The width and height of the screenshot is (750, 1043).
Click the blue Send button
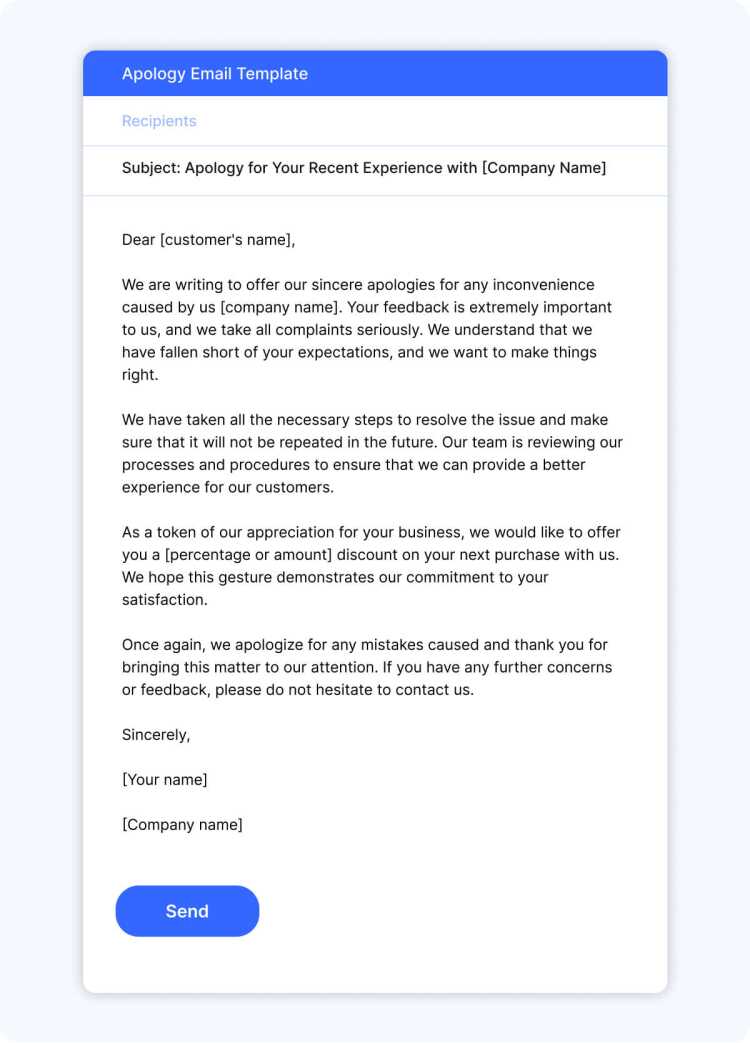[187, 911]
